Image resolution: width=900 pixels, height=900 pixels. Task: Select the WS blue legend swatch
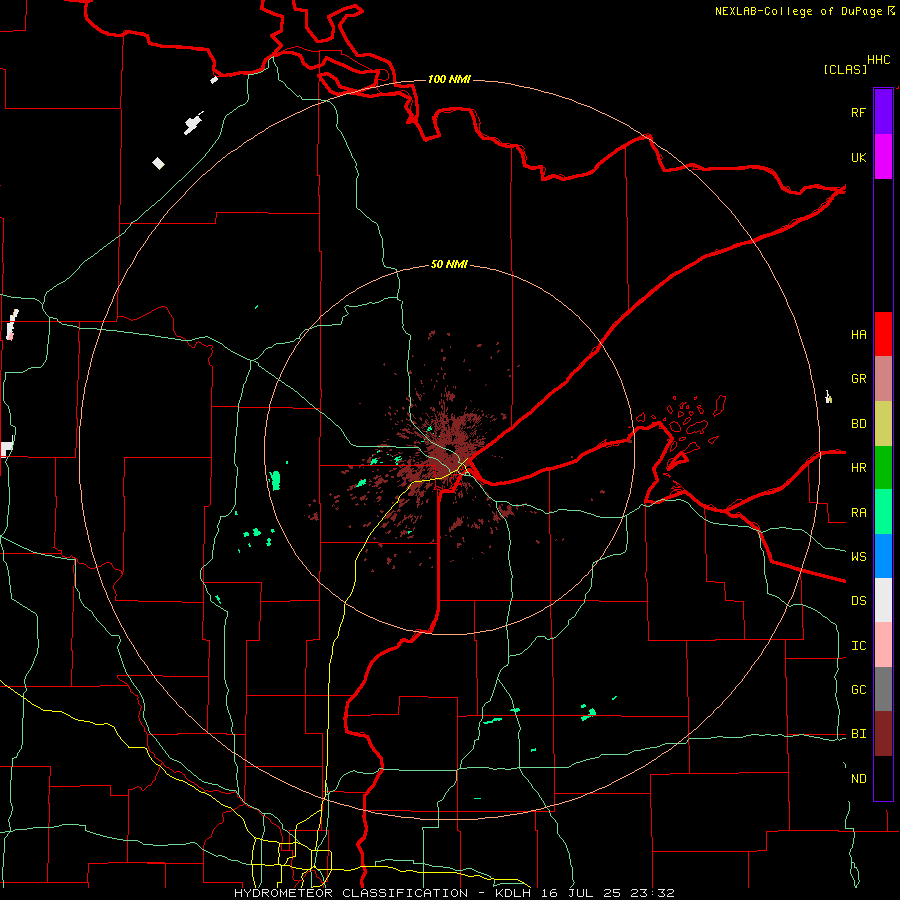point(883,556)
